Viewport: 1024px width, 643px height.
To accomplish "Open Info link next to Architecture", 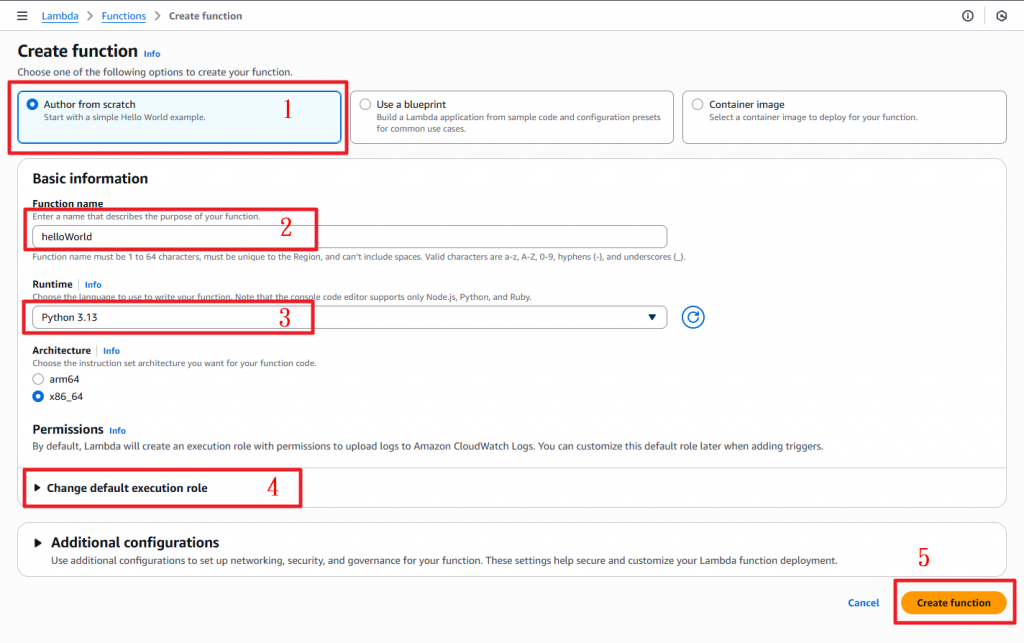I will point(111,351).
